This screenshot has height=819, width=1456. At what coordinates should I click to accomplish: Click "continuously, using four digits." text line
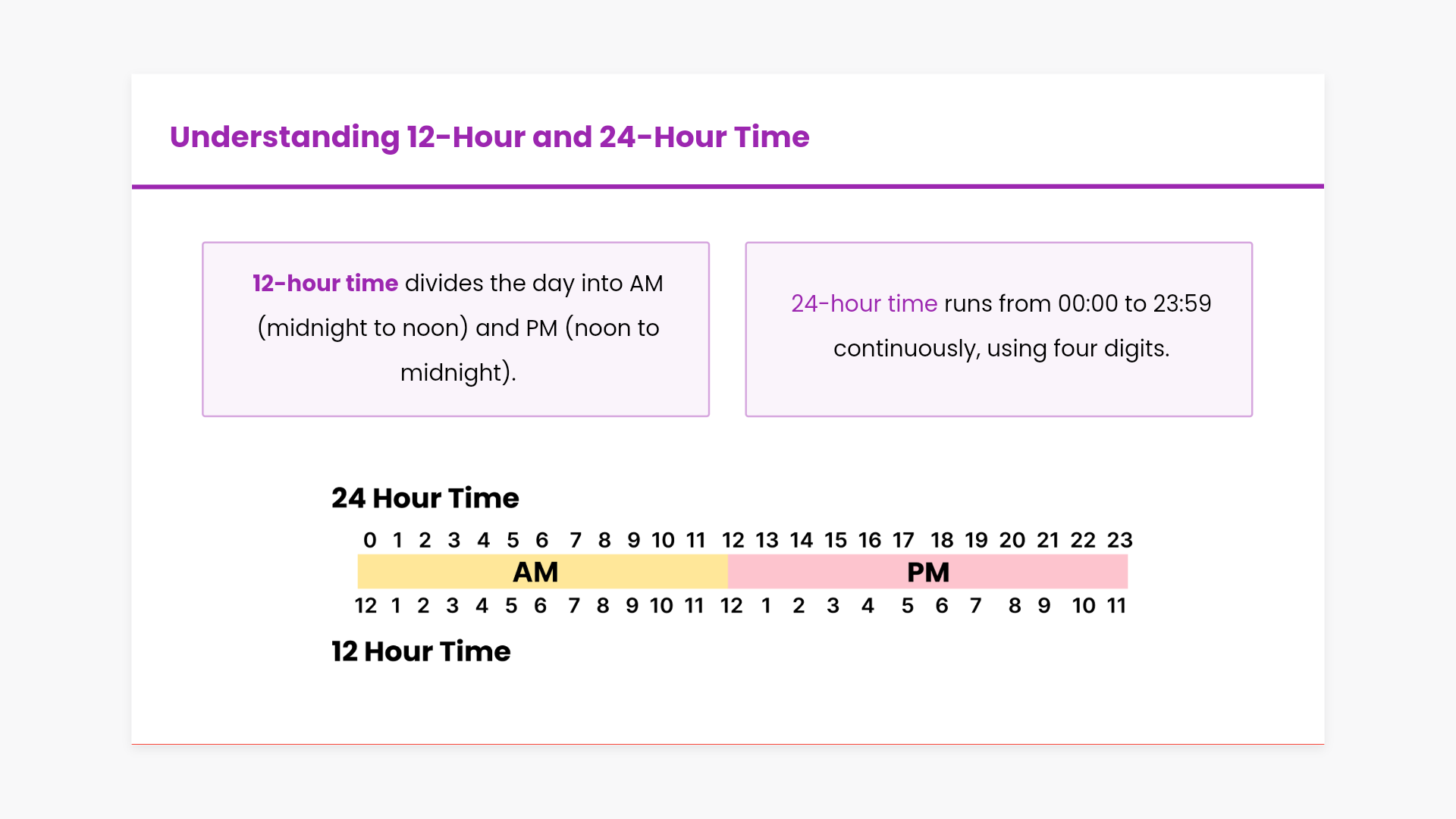[x=1001, y=349]
